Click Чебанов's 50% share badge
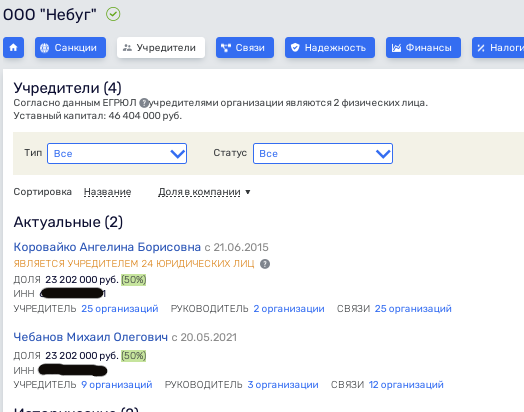The width and height of the screenshot is (524, 412). (x=134, y=356)
